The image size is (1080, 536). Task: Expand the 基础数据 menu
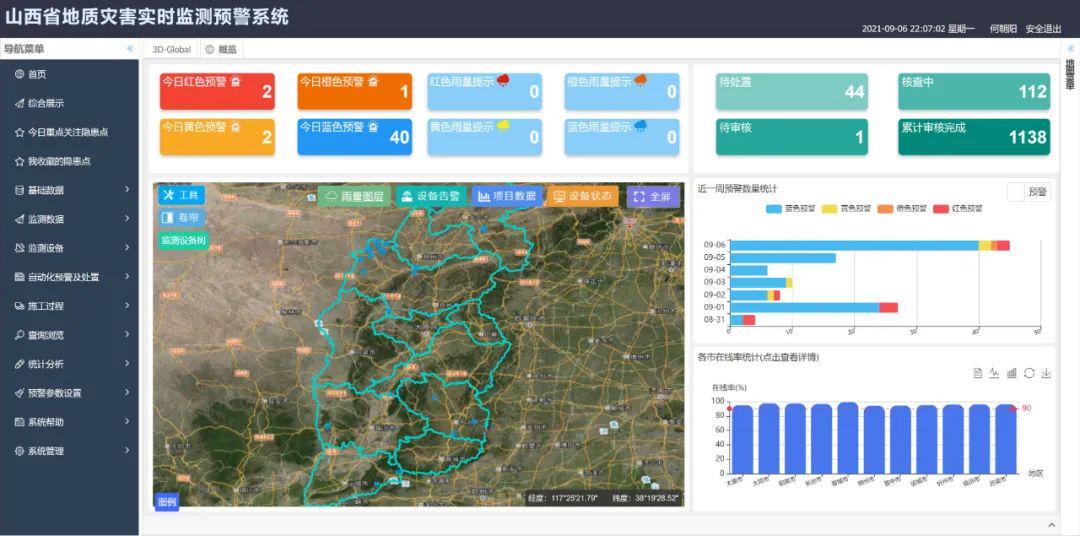click(69, 190)
